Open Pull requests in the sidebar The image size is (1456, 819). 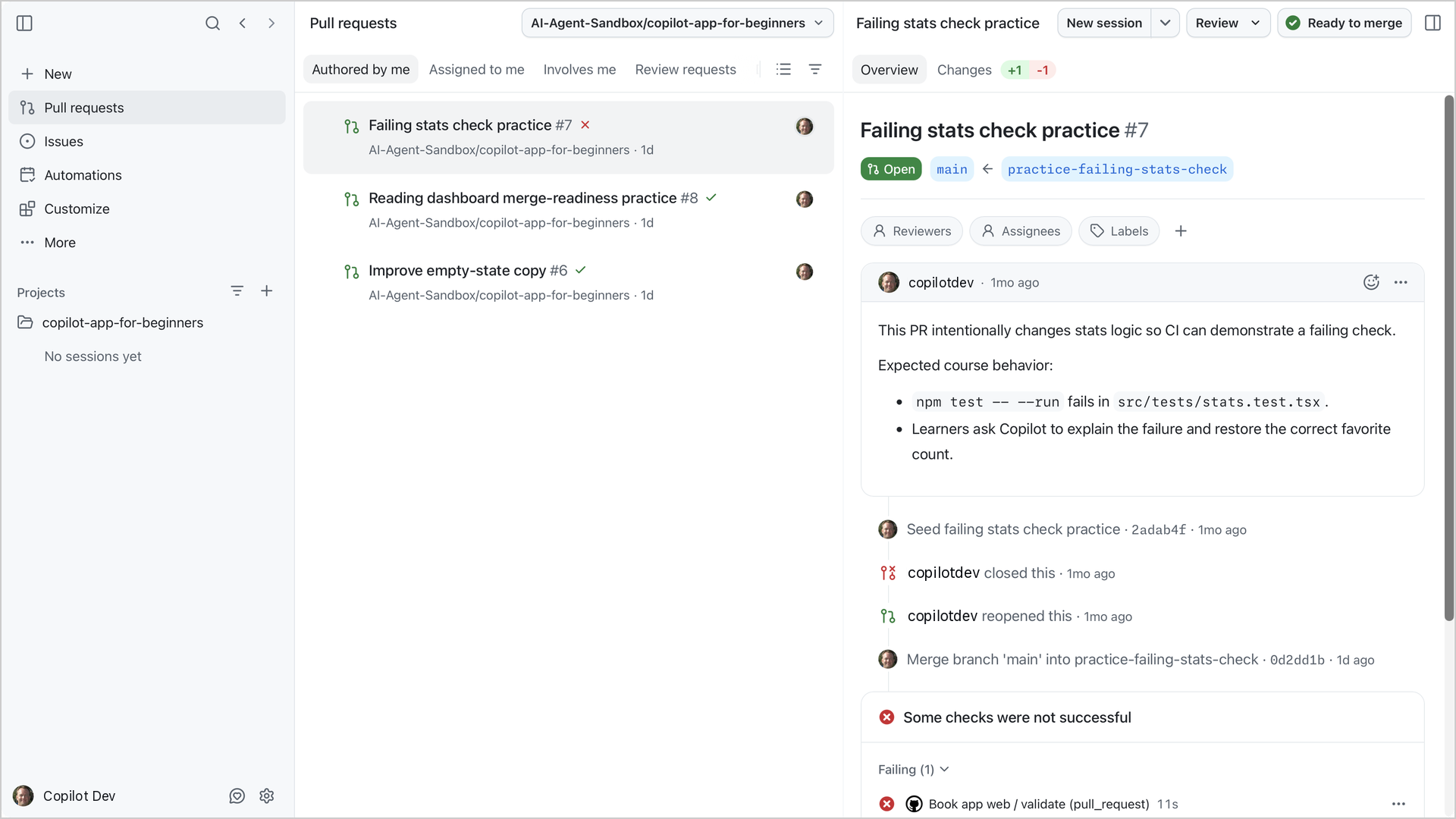point(147,108)
